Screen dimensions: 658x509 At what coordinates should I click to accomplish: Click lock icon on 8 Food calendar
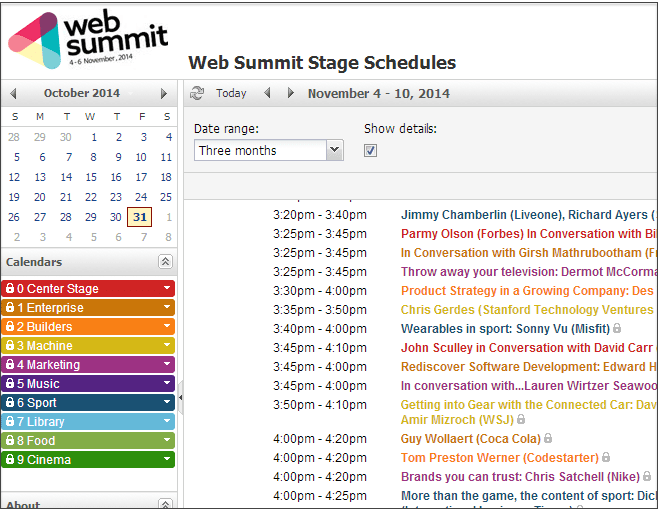pos(10,440)
